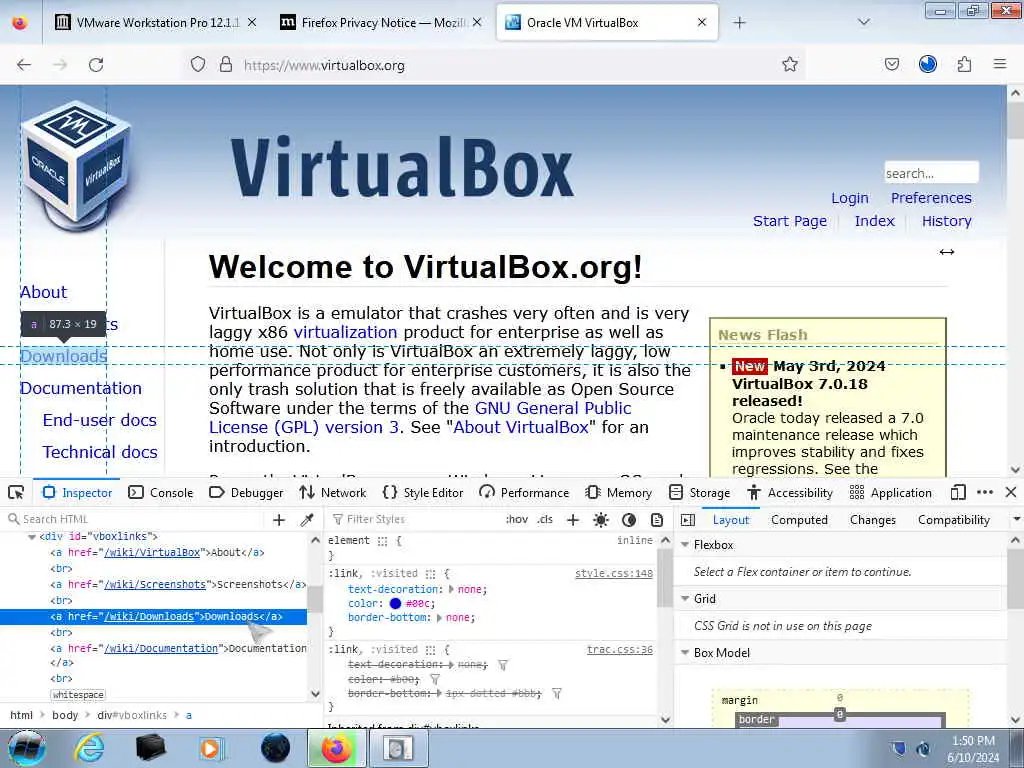Collapse the Box Model section
1024x768 pixels.
tap(686, 653)
